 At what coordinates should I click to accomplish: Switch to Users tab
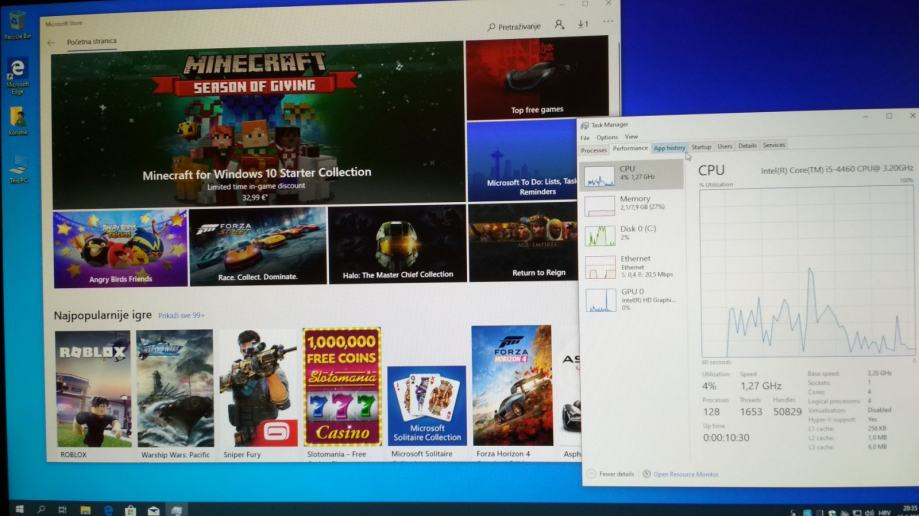(x=725, y=146)
